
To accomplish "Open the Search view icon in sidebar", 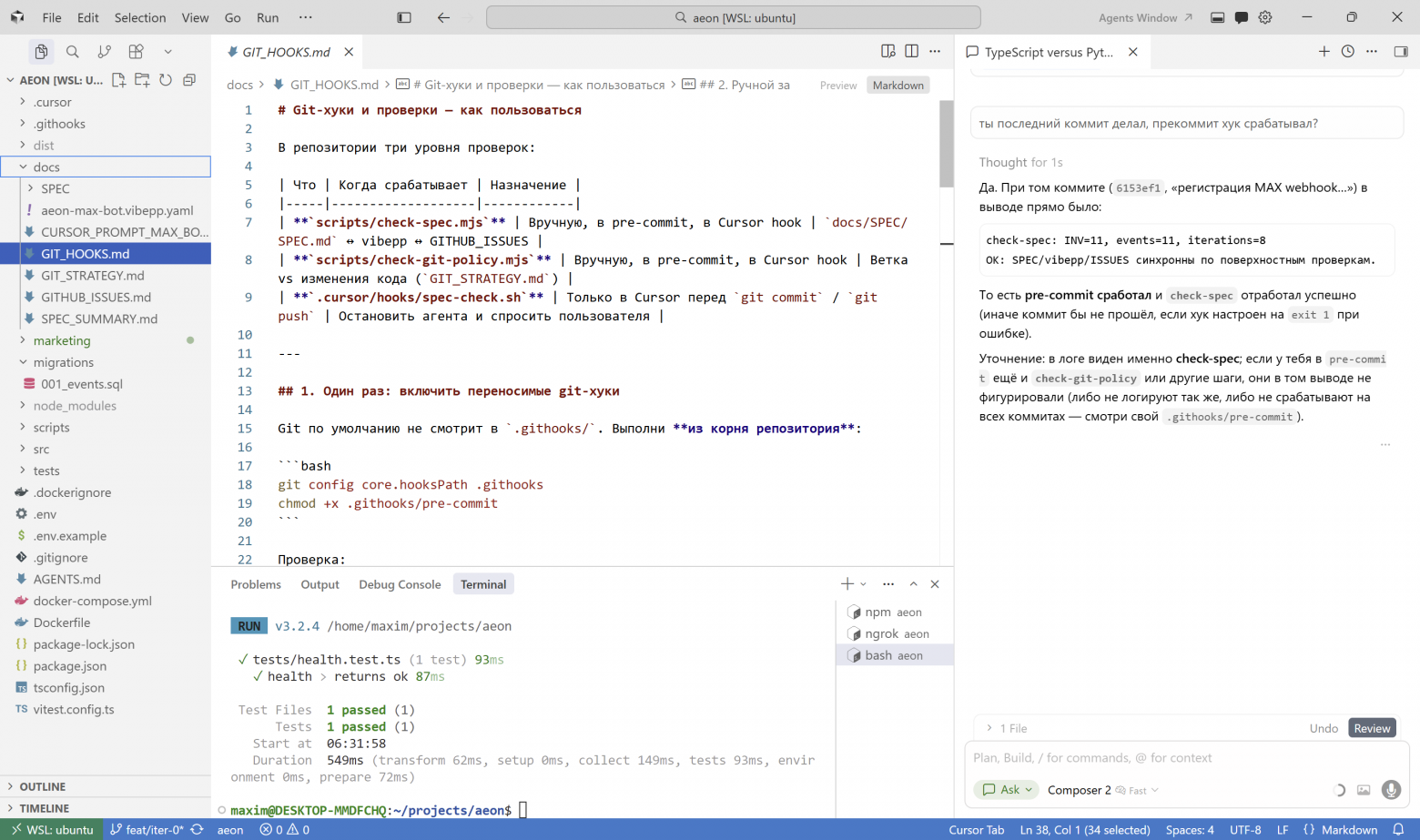I will click(73, 52).
